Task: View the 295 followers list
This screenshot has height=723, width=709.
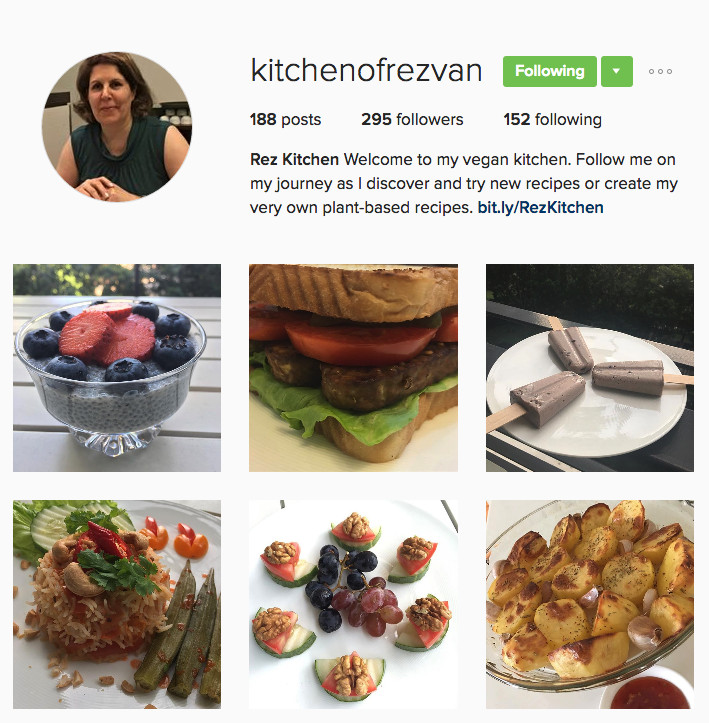Action: point(412,119)
